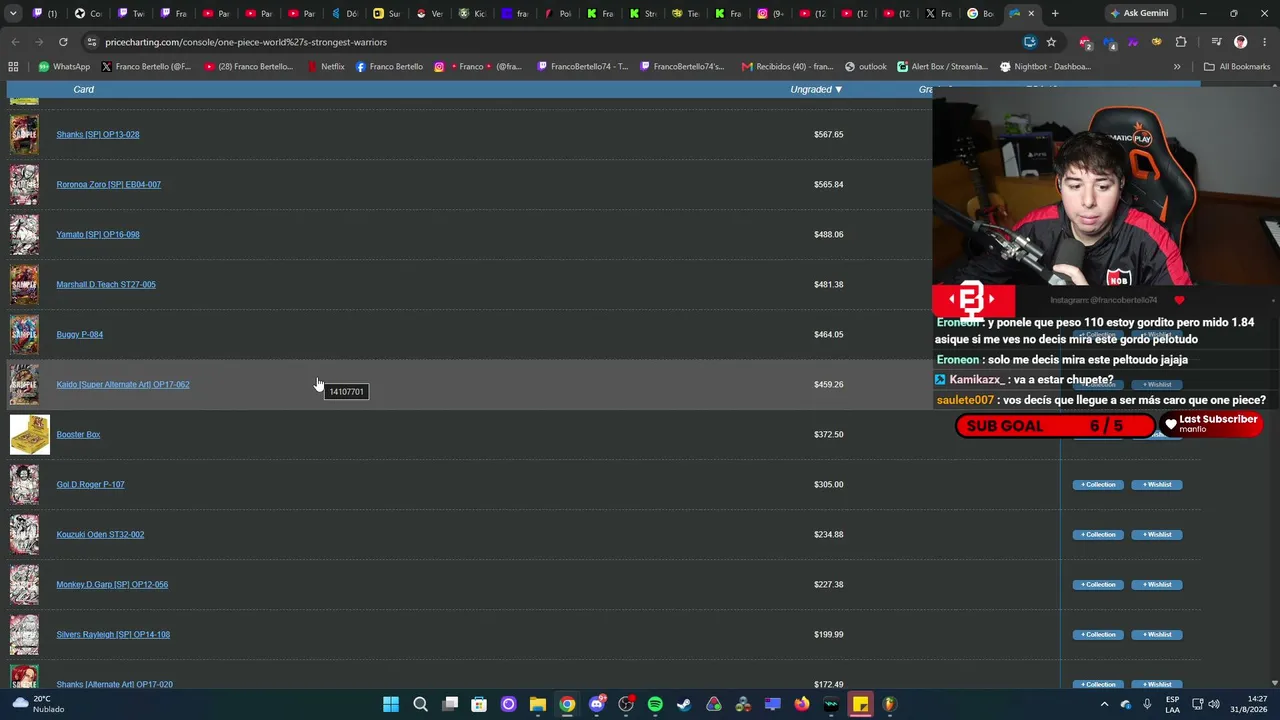Open Firefox from the taskbar
The height and width of the screenshot is (720, 1280).
point(802,704)
